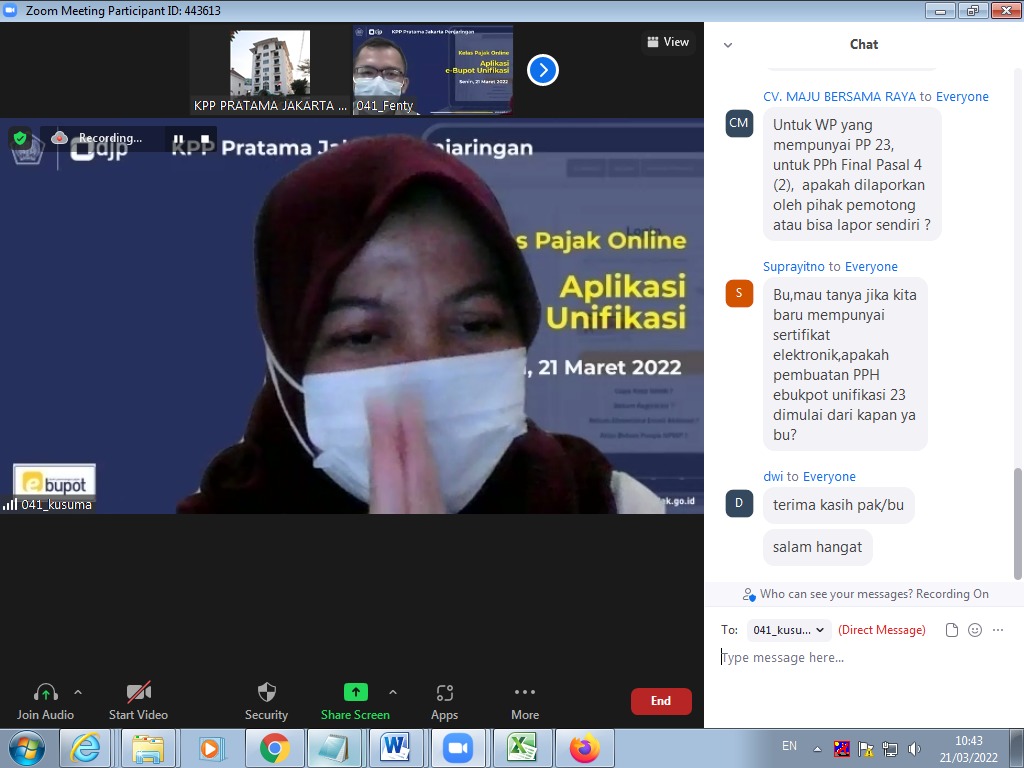Stop the meeting recording
The width and height of the screenshot is (1024, 768).
[x=204, y=139]
